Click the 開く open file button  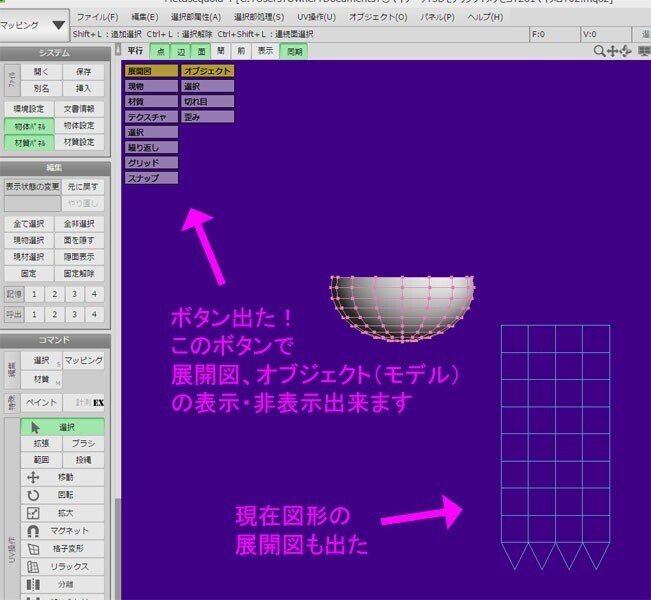click(41, 72)
